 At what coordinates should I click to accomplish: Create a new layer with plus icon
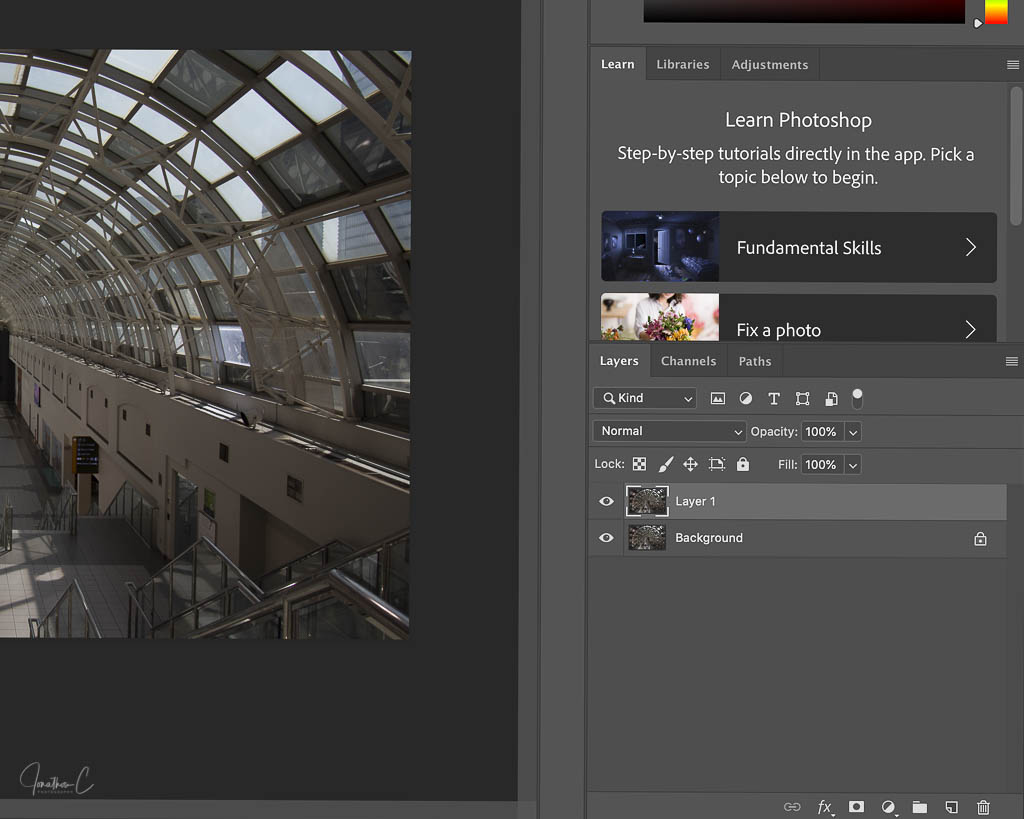[x=952, y=807]
